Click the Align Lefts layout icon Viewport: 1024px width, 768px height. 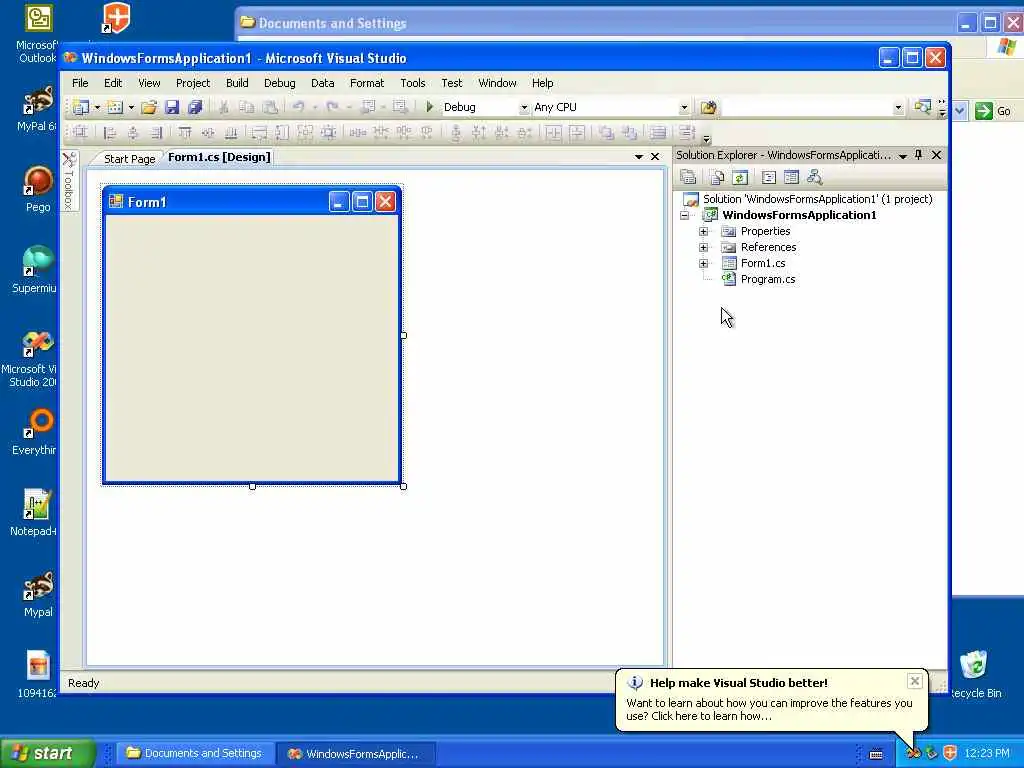pos(110,133)
